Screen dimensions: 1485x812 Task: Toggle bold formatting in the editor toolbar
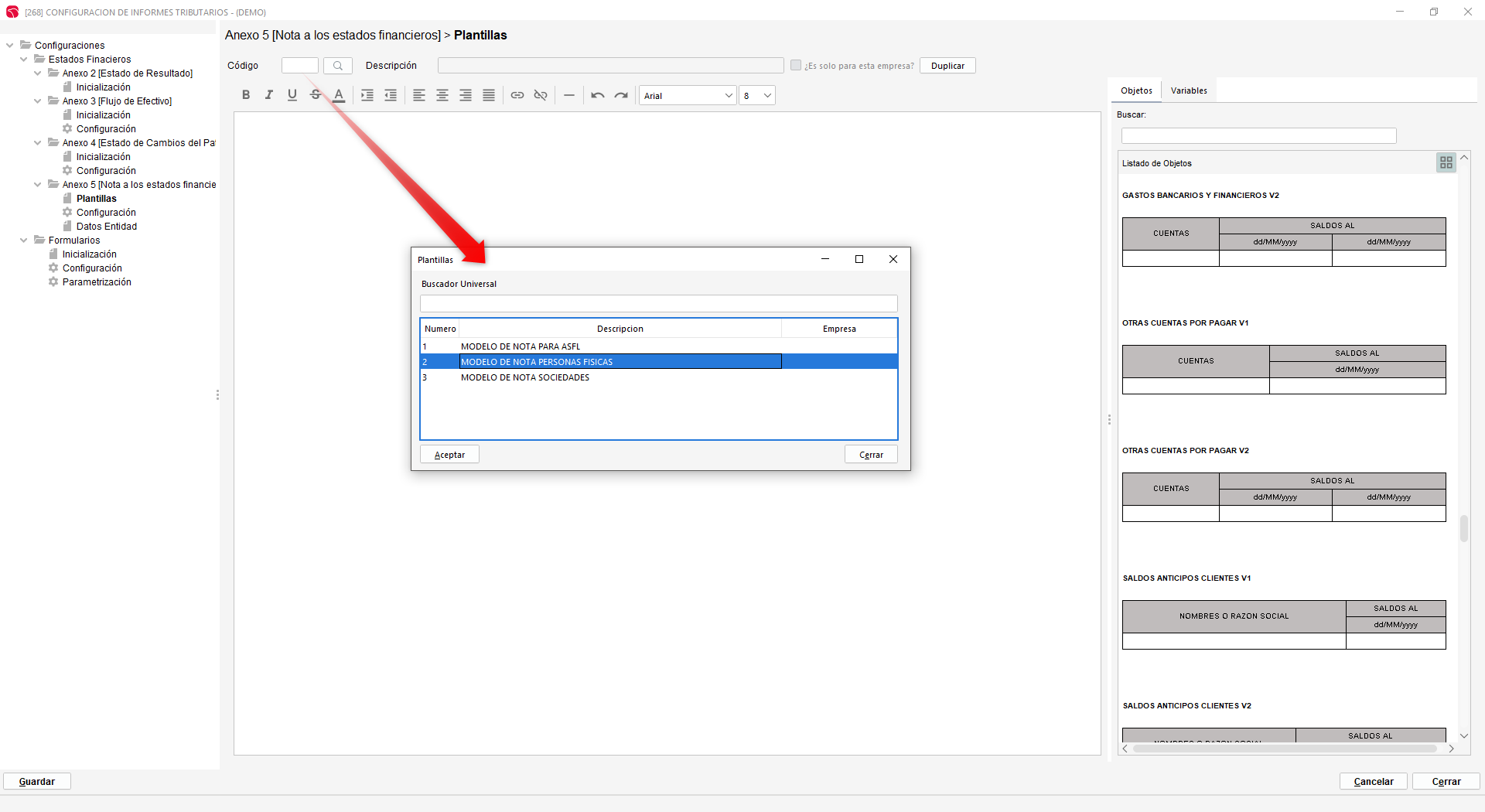pos(246,95)
